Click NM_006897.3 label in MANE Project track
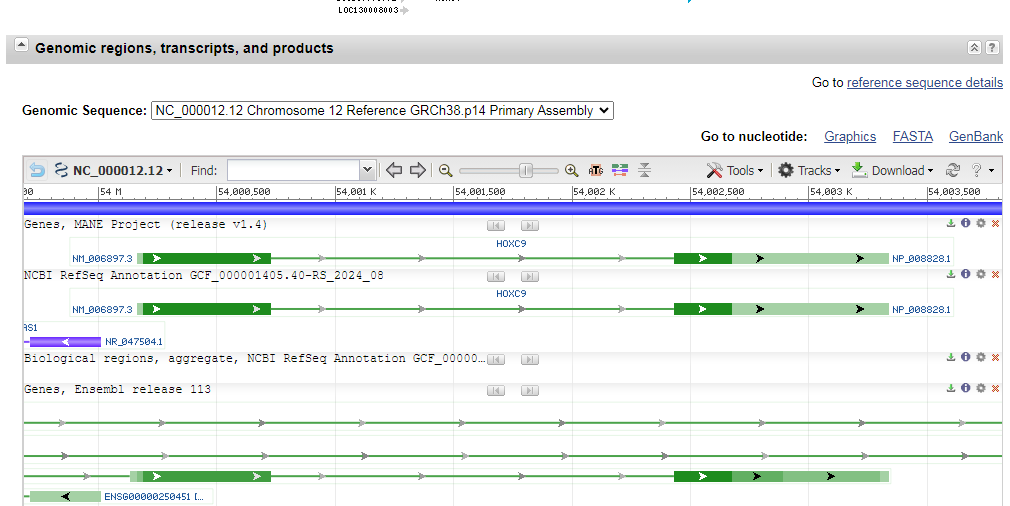Image resolution: width=1010 pixels, height=506 pixels. [x=102, y=259]
